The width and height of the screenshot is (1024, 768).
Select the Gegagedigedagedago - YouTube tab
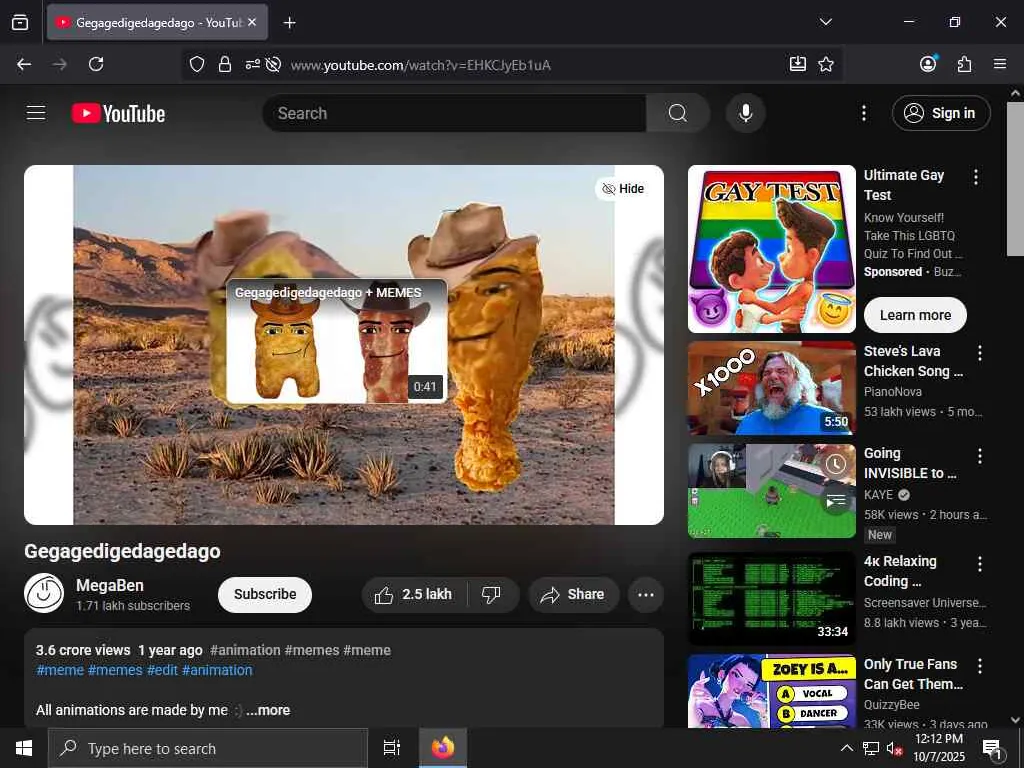(157, 22)
